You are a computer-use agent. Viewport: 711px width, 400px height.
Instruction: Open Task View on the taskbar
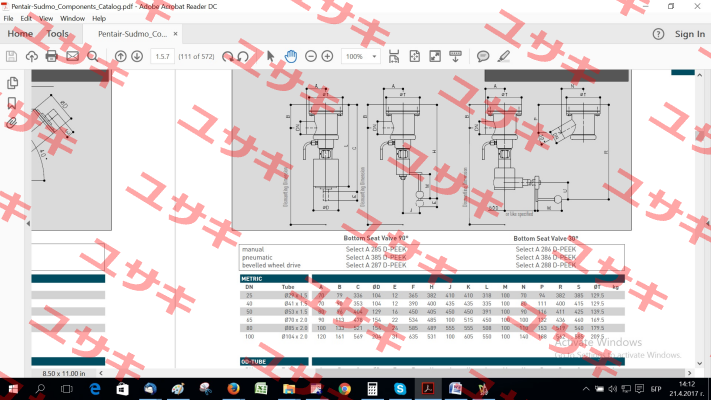[x=67, y=389]
